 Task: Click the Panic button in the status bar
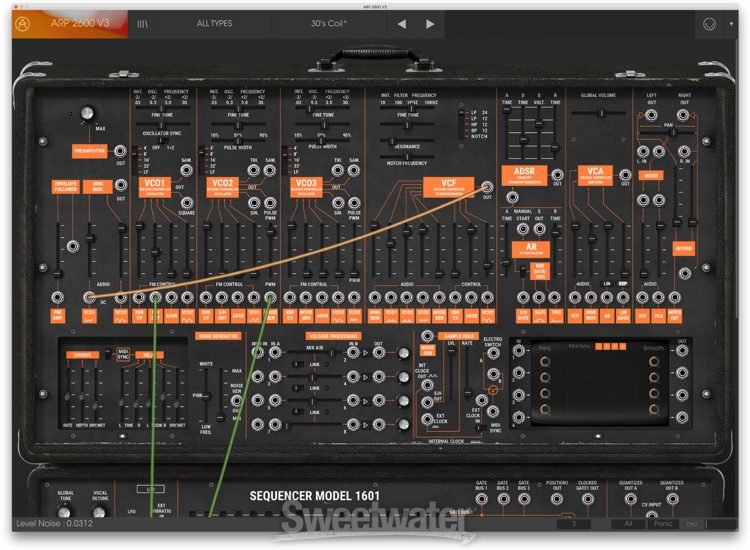[x=663, y=524]
